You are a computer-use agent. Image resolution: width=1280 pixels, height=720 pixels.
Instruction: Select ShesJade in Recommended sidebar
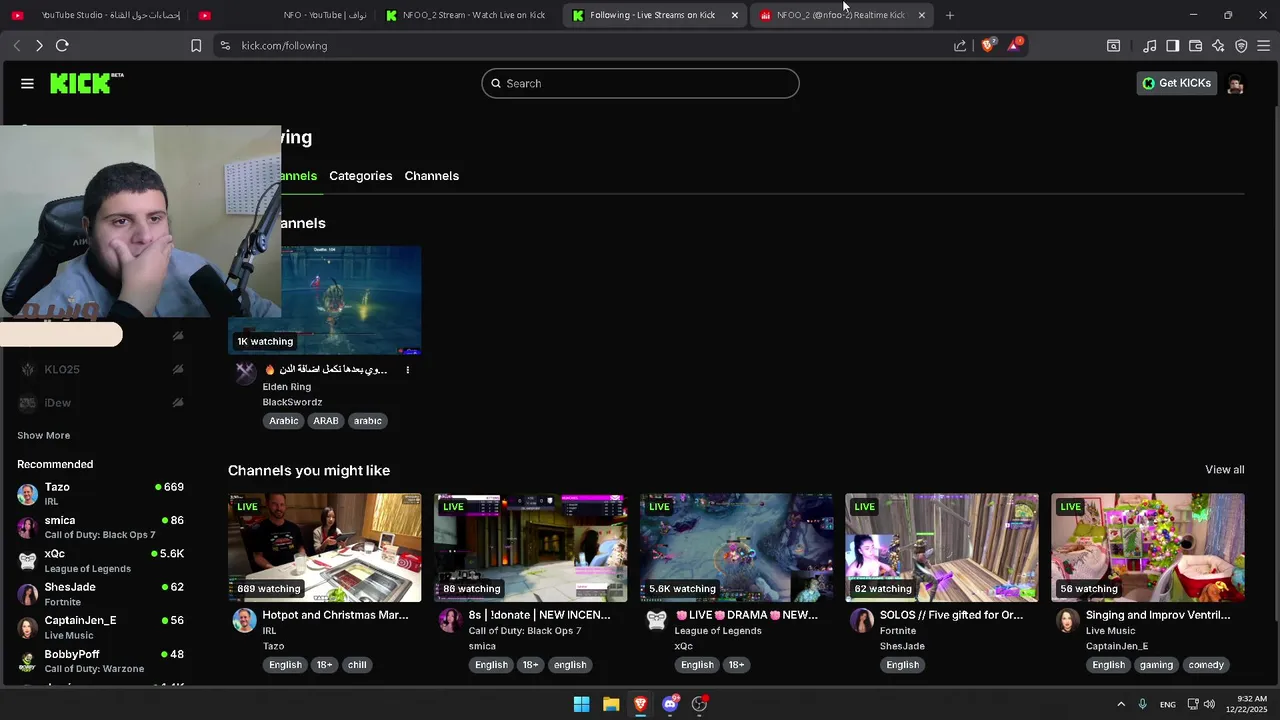click(x=100, y=594)
